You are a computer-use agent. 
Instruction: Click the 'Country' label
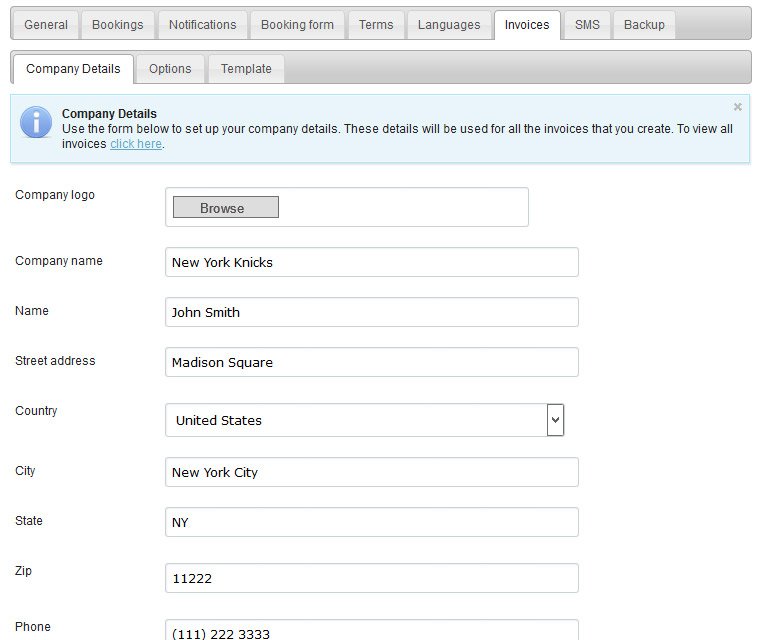tap(36, 411)
